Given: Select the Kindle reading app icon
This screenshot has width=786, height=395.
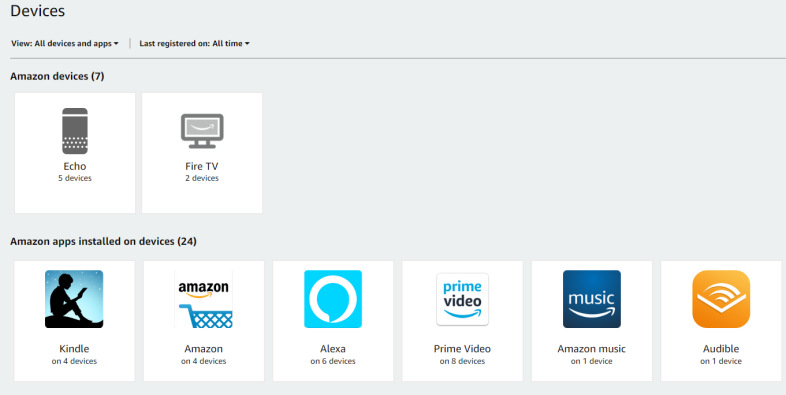Looking at the screenshot, I should 74,299.
